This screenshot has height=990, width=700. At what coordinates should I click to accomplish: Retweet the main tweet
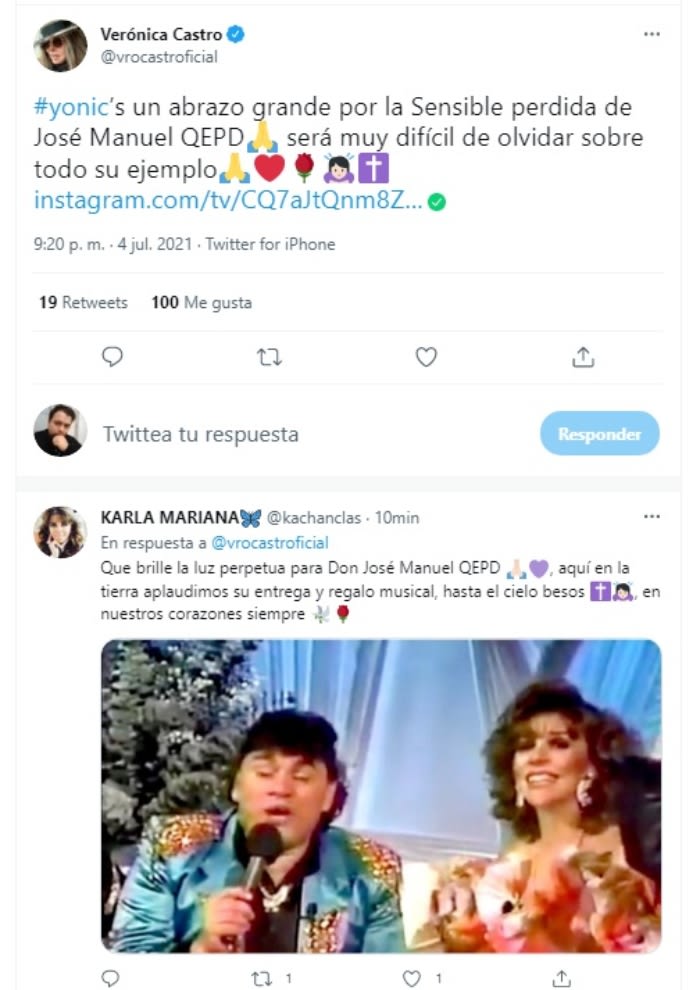click(269, 357)
